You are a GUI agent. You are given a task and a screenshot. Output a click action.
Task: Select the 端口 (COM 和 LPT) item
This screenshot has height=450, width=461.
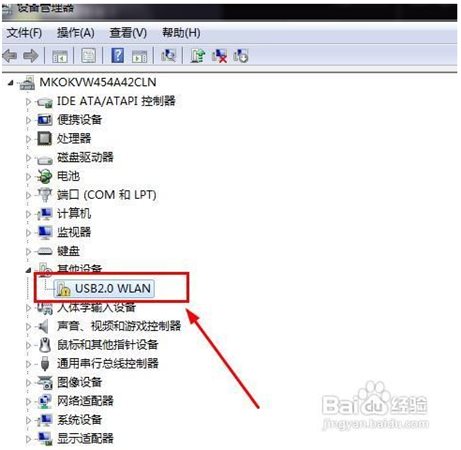tap(107, 195)
